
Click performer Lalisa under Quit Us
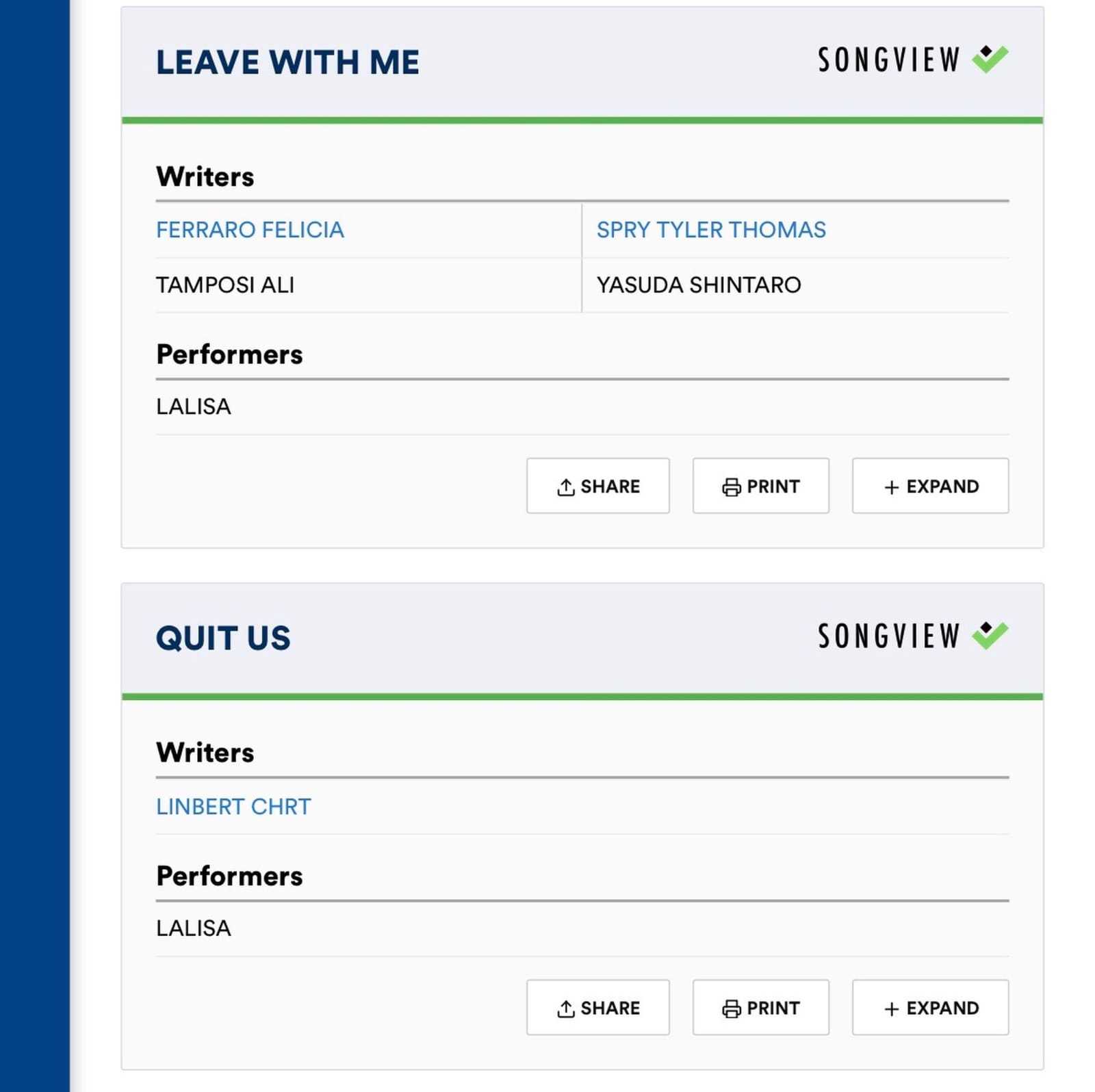194,928
